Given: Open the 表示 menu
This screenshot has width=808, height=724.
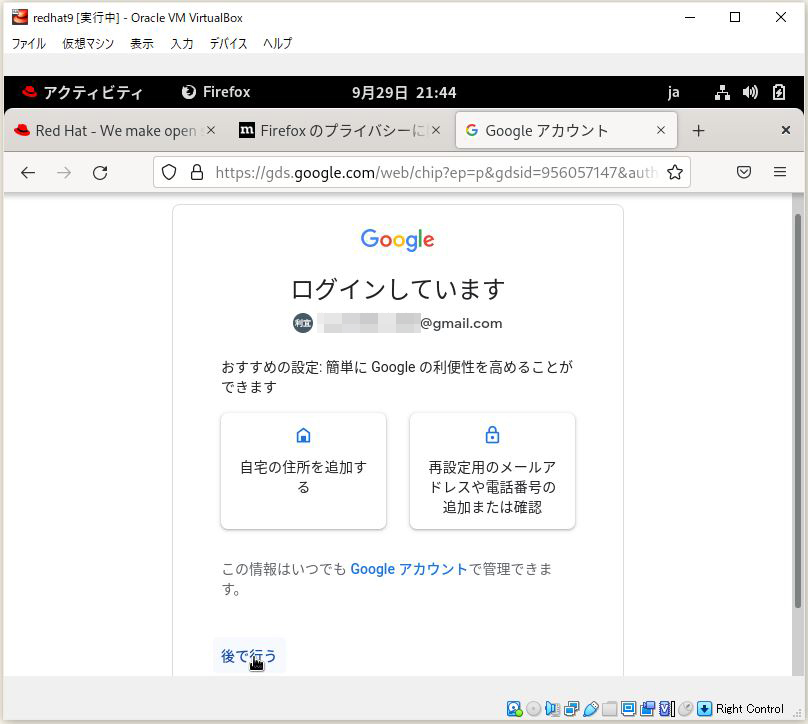Looking at the screenshot, I should point(142,43).
